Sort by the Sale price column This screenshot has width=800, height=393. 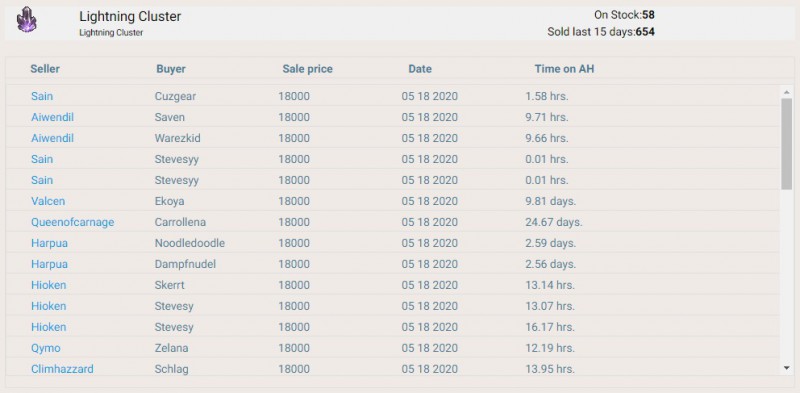(308, 69)
